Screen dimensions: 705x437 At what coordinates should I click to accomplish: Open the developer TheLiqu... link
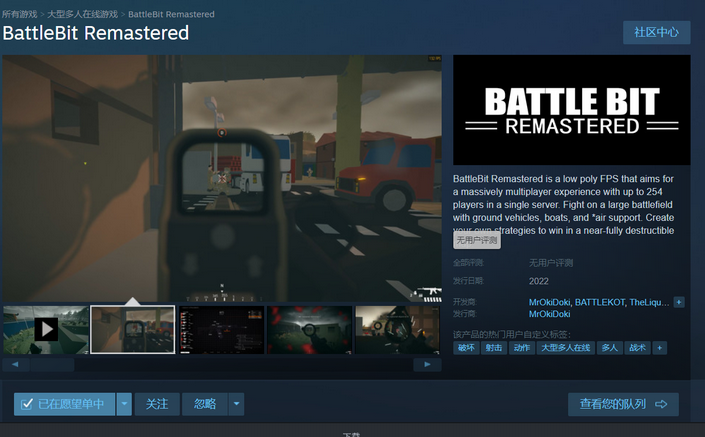[649, 302]
